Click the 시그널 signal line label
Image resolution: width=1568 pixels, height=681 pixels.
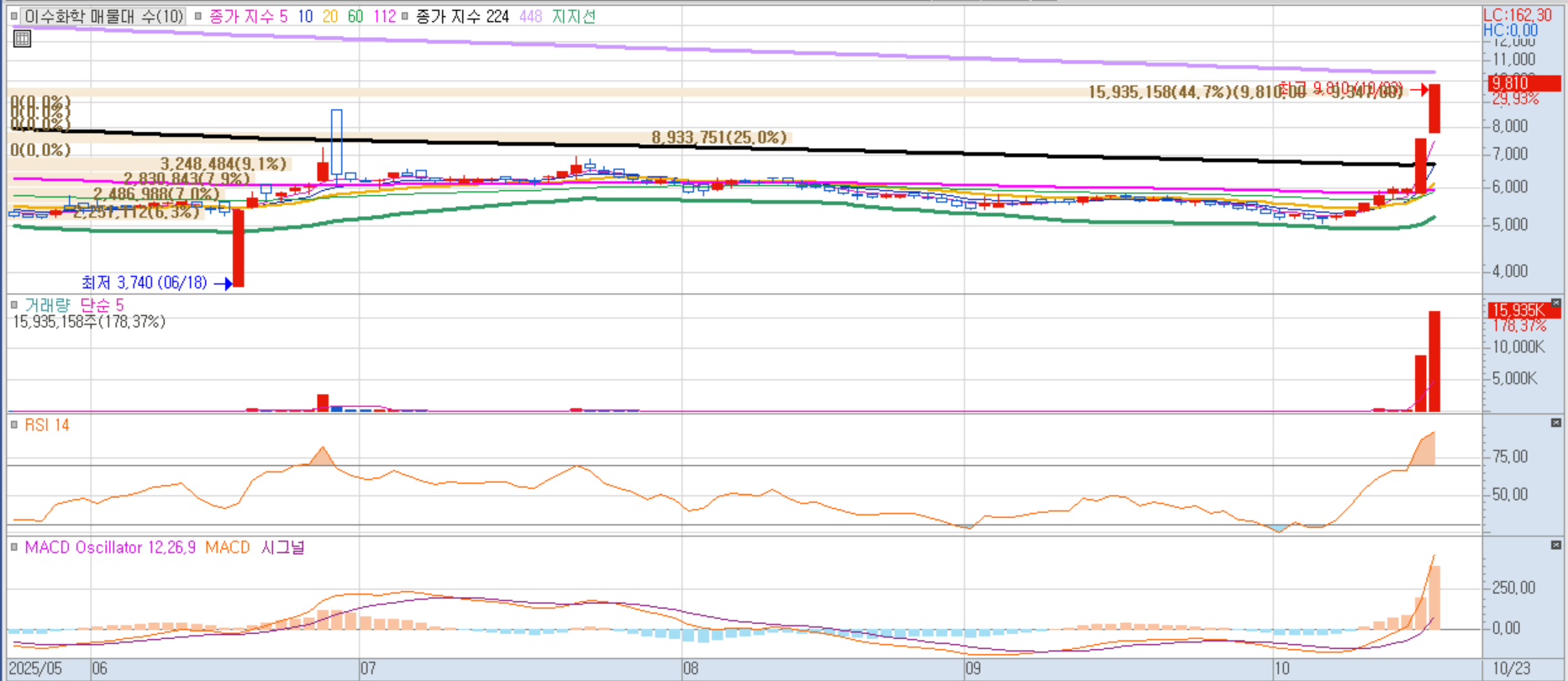point(282,547)
